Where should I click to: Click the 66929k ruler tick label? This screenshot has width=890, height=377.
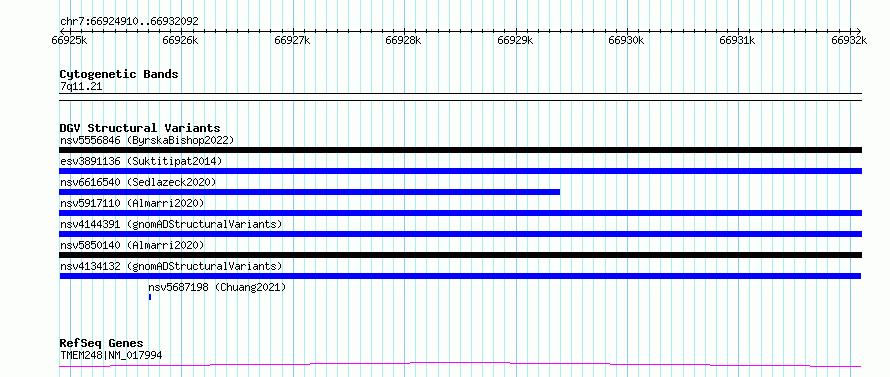coord(515,40)
